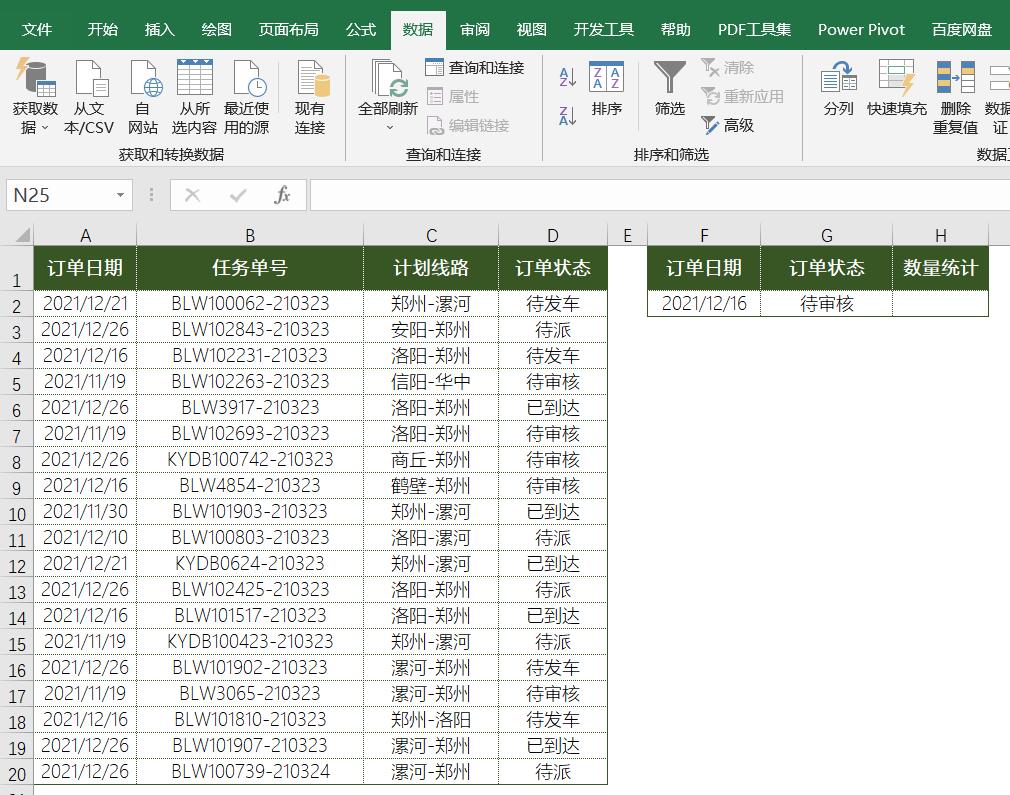This screenshot has height=795, width=1010.
Task: Open the Power Pivot tab
Action: pos(861,30)
